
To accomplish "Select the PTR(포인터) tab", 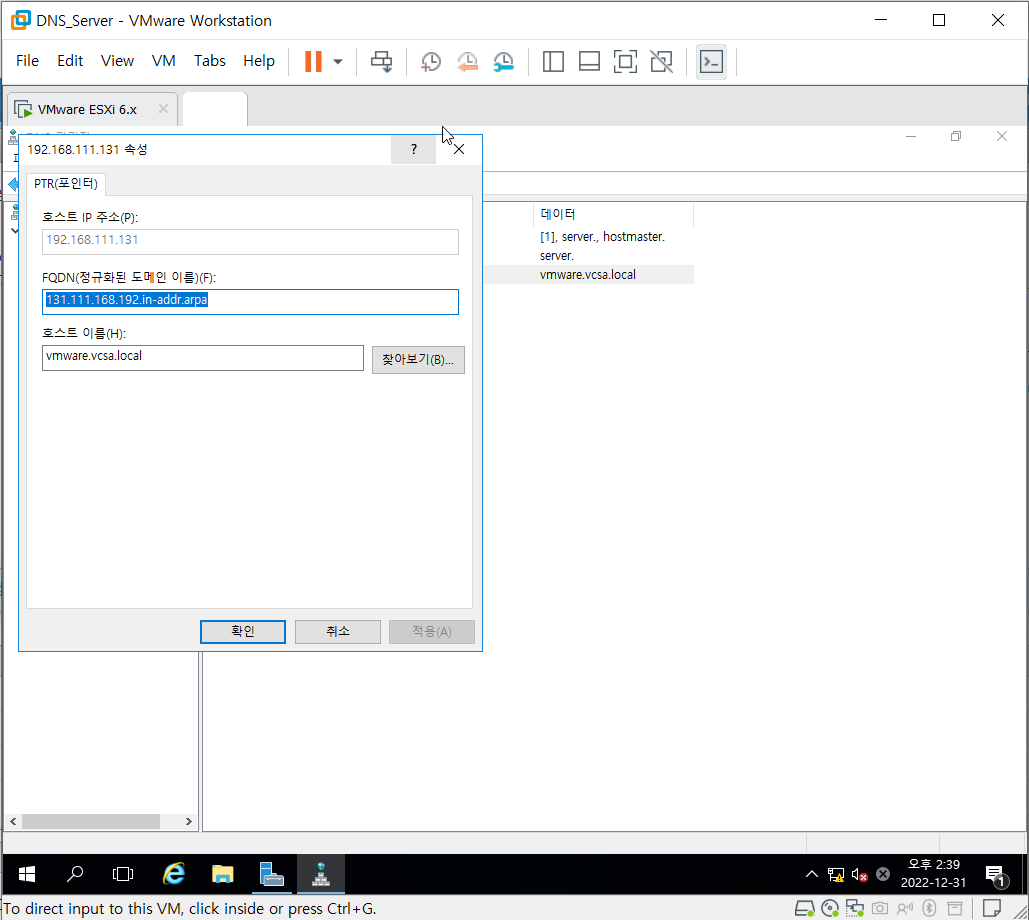I will point(66,184).
